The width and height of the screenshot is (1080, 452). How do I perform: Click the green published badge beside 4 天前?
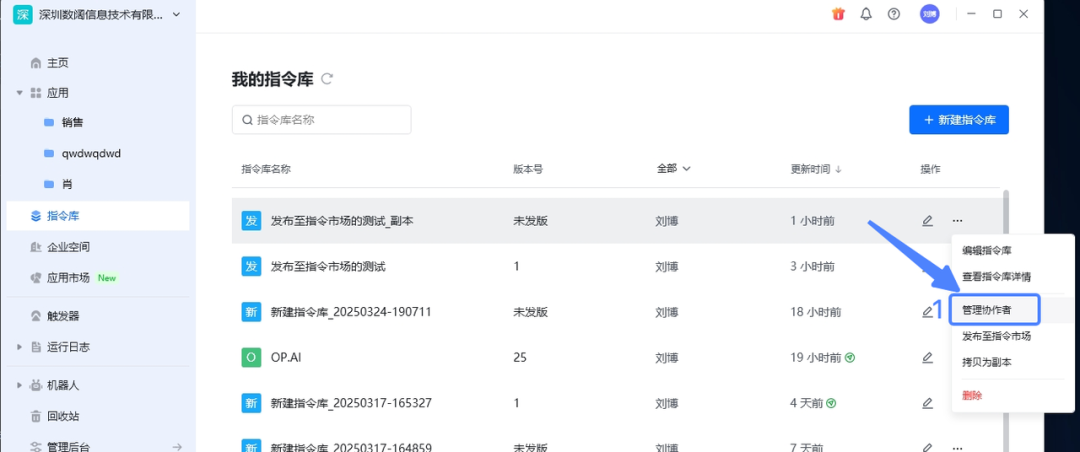point(831,403)
